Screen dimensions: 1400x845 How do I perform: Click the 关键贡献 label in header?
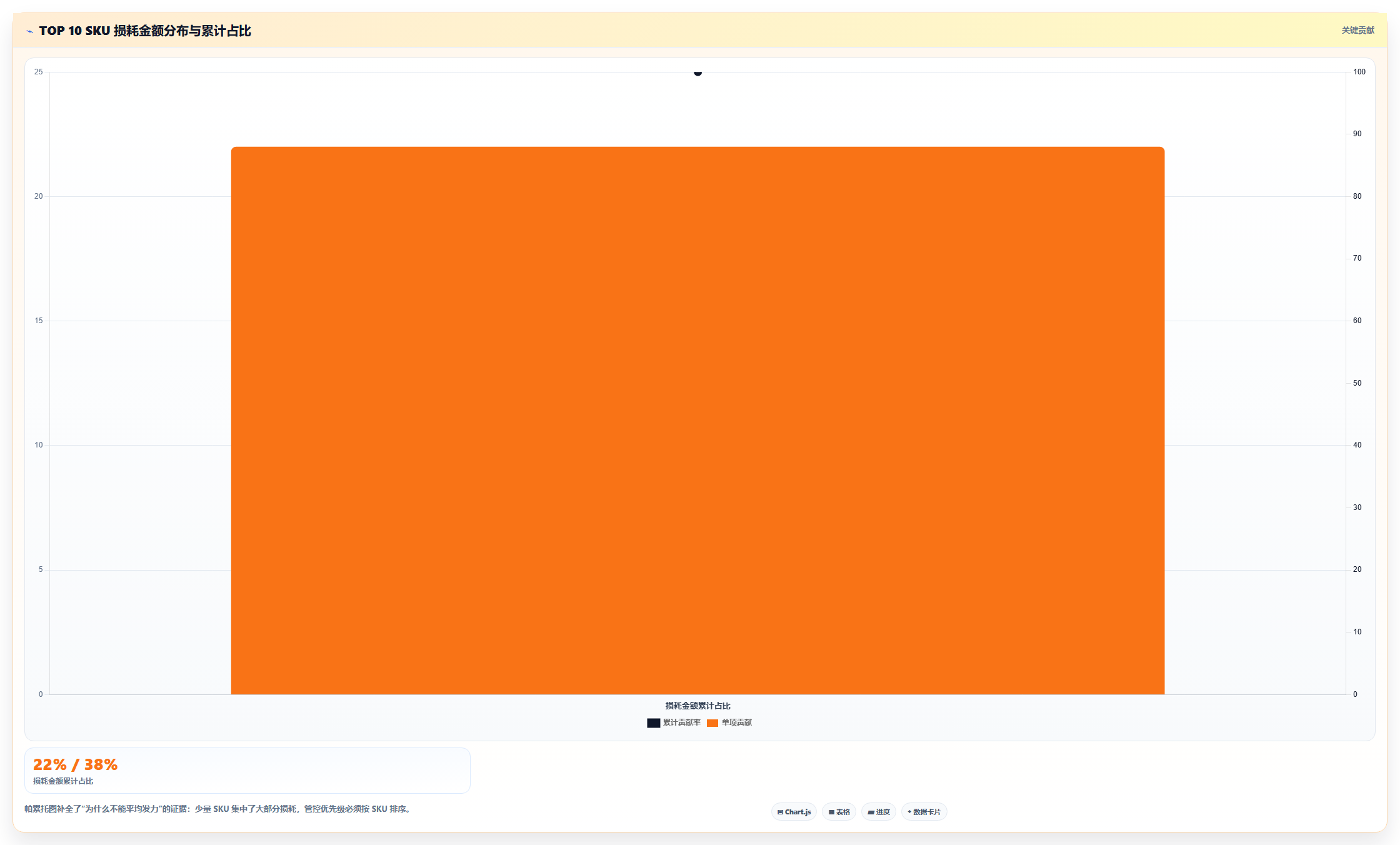coord(1357,30)
